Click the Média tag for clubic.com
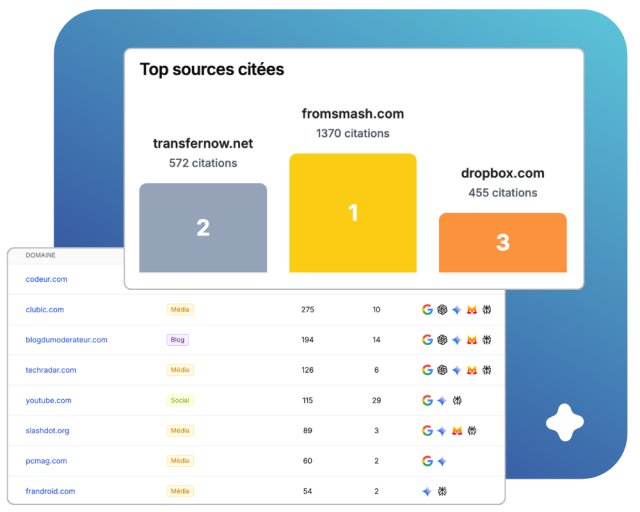The image size is (640, 512). [x=180, y=309]
